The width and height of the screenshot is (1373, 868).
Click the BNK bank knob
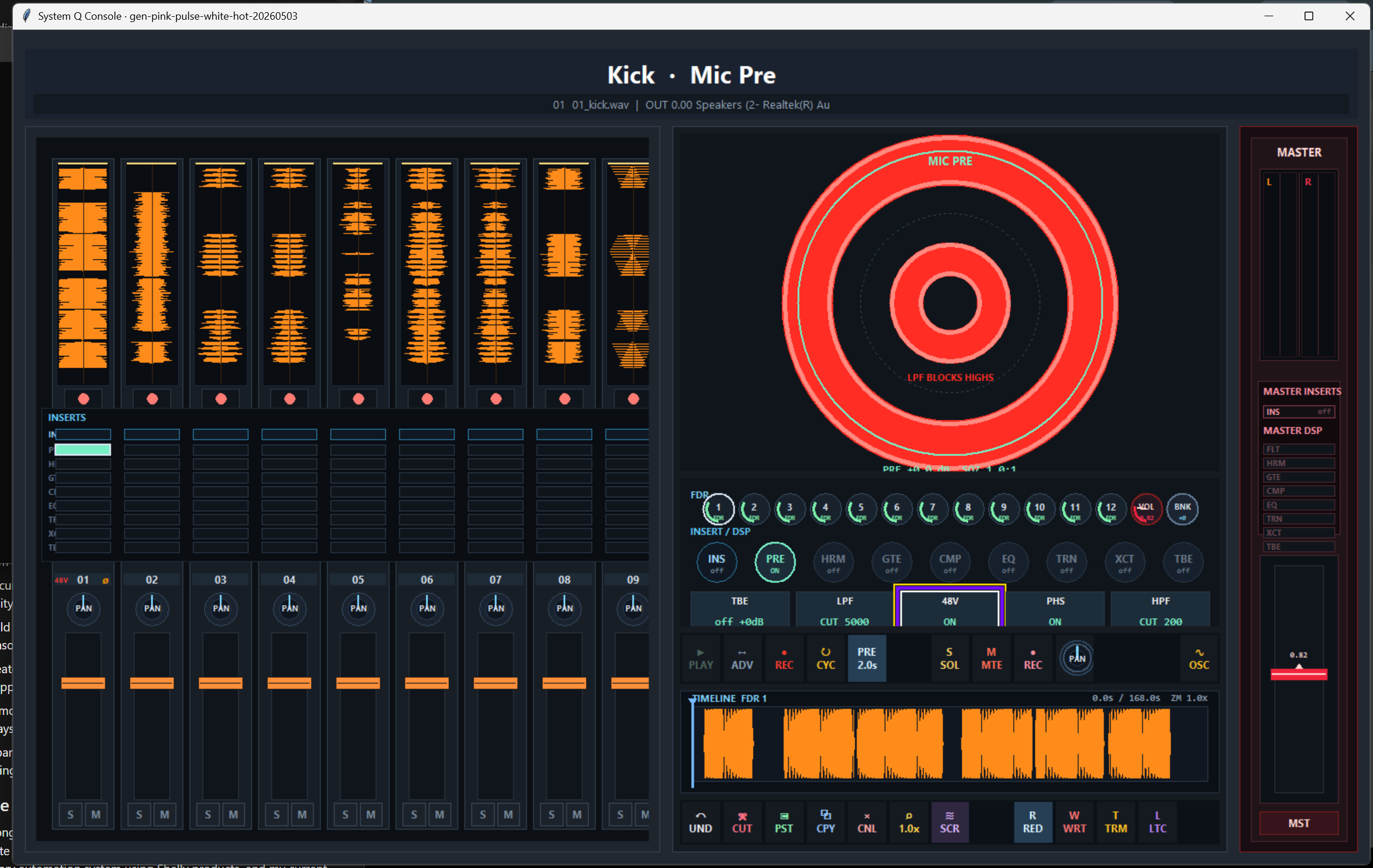[1182, 509]
